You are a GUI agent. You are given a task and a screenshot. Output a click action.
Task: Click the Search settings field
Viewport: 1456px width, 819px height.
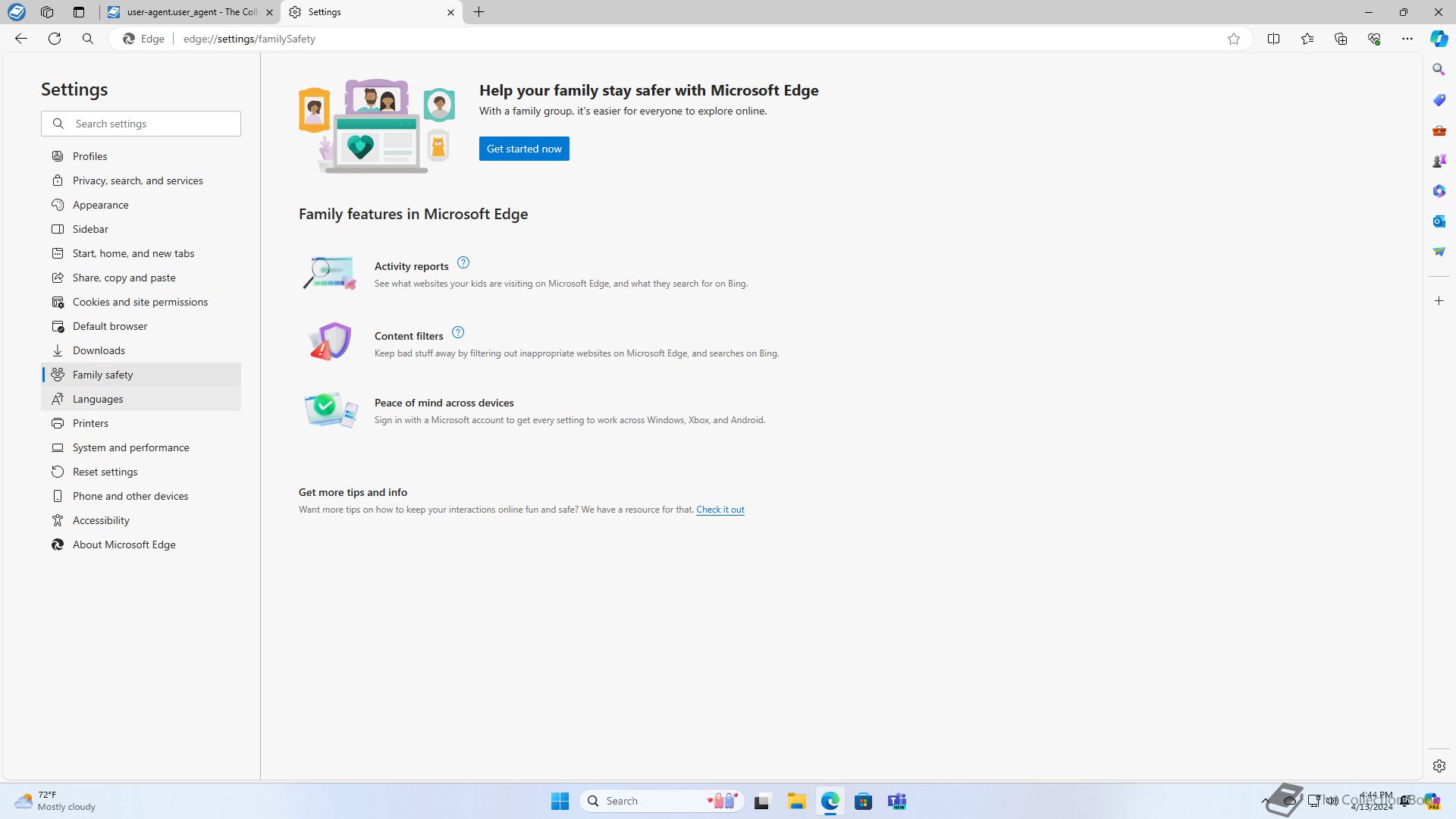coord(141,124)
